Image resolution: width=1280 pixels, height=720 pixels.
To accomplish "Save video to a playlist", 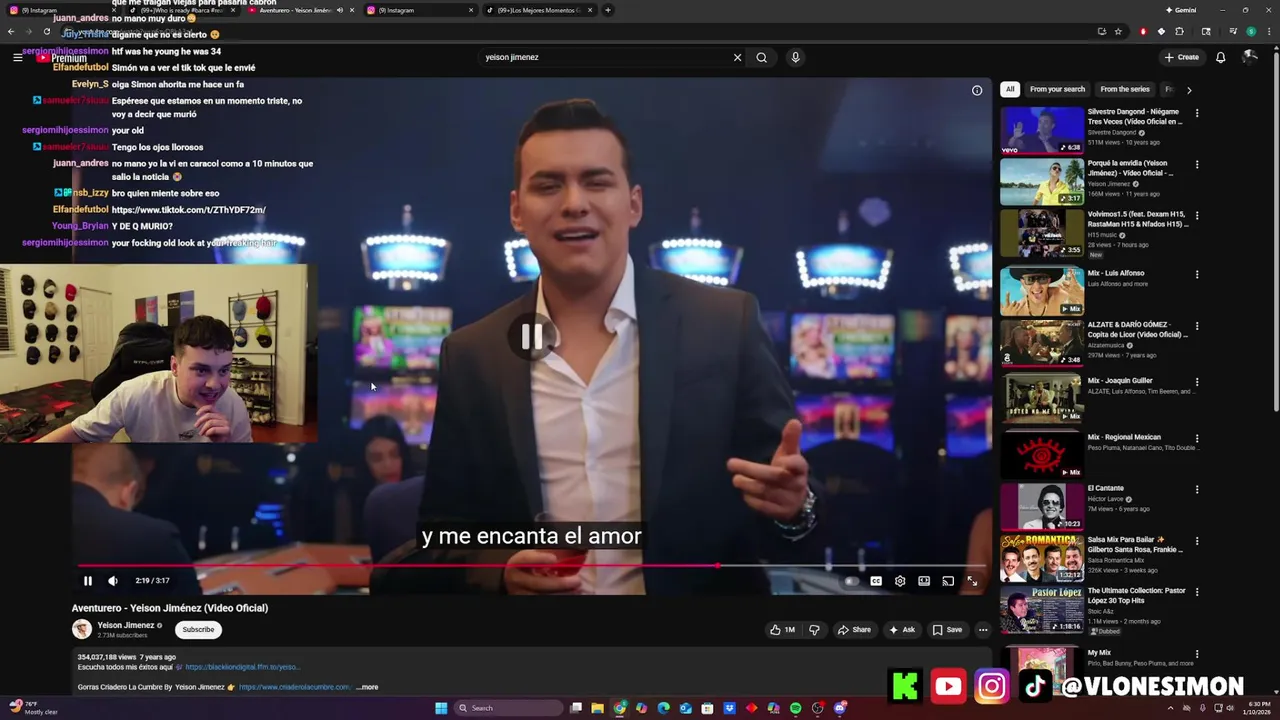I will tap(947, 630).
